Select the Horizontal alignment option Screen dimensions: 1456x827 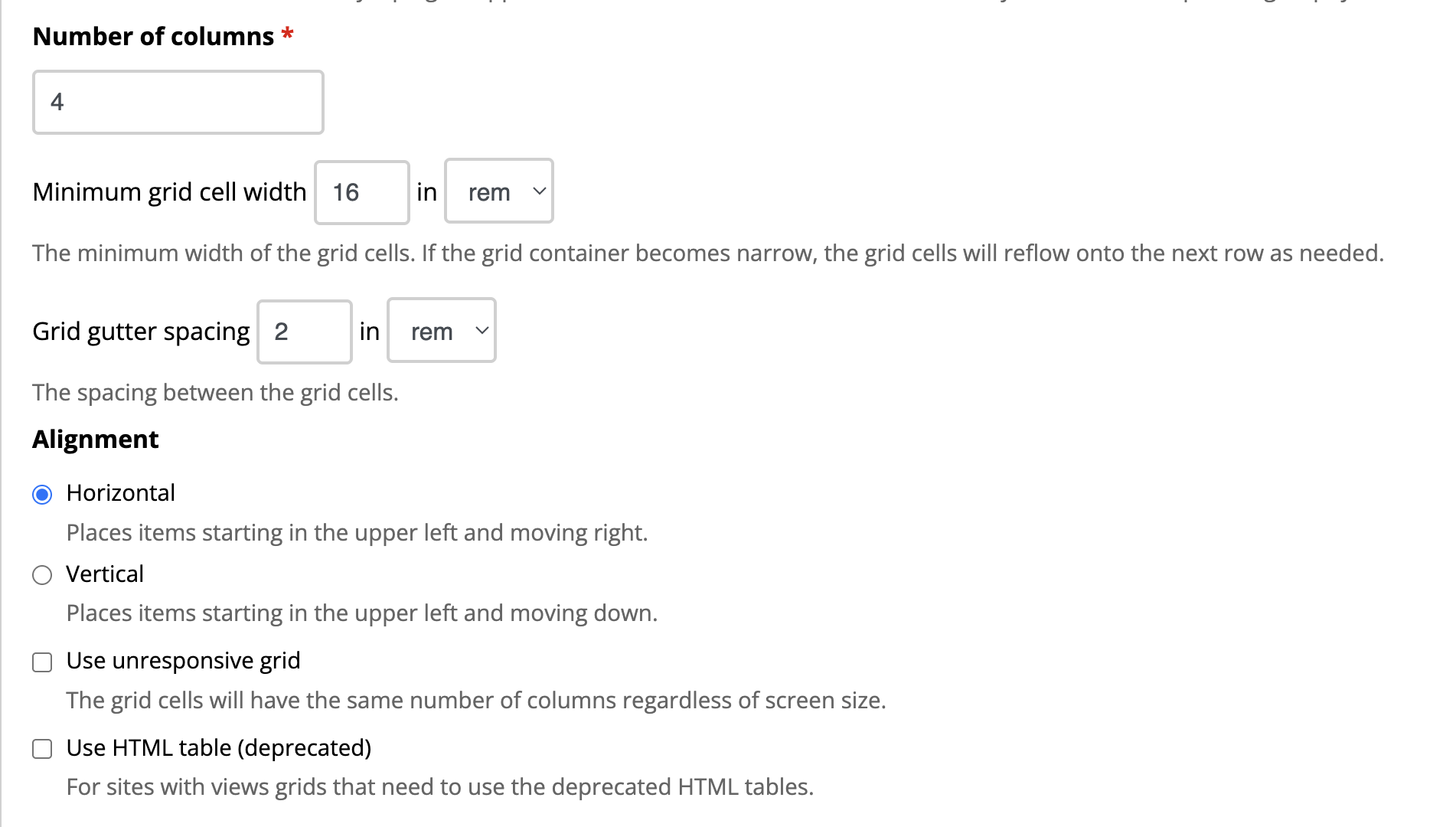pyautogui.click(x=42, y=494)
